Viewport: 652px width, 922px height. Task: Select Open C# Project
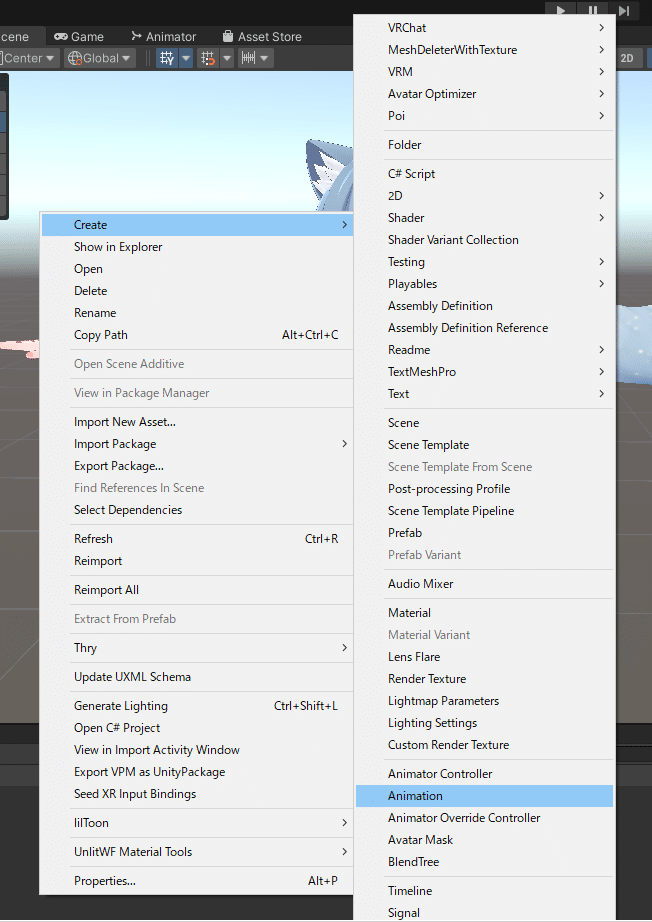(198, 728)
